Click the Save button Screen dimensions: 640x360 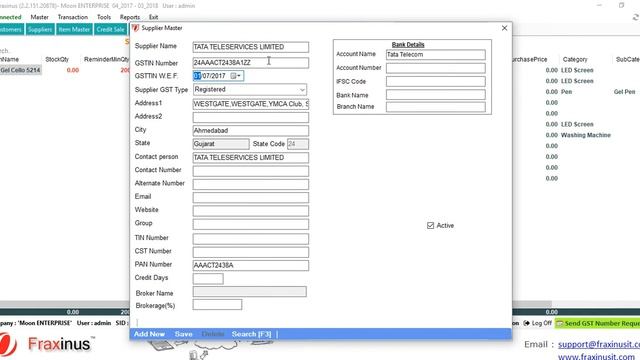[x=183, y=334]
